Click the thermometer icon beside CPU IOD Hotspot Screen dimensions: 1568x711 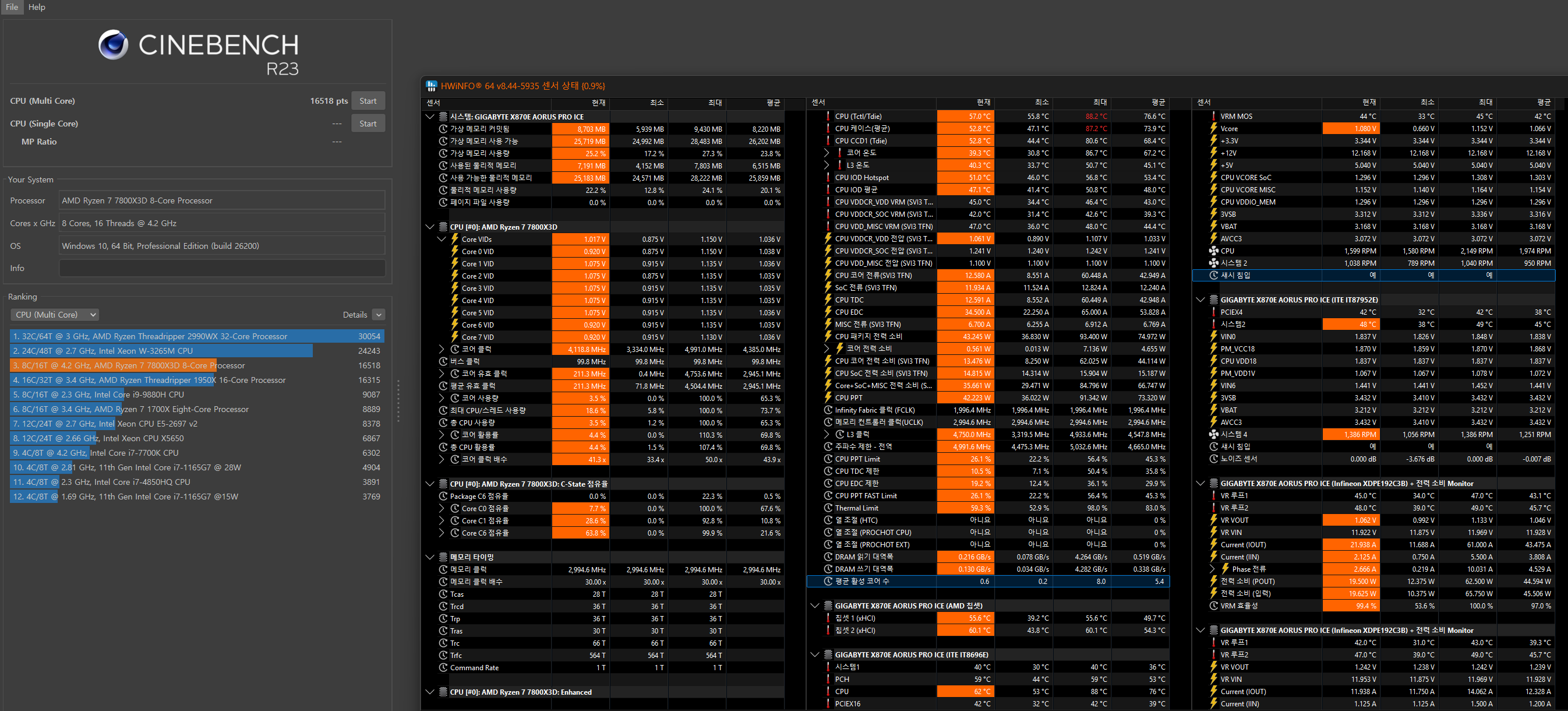(x=828, y=177)
